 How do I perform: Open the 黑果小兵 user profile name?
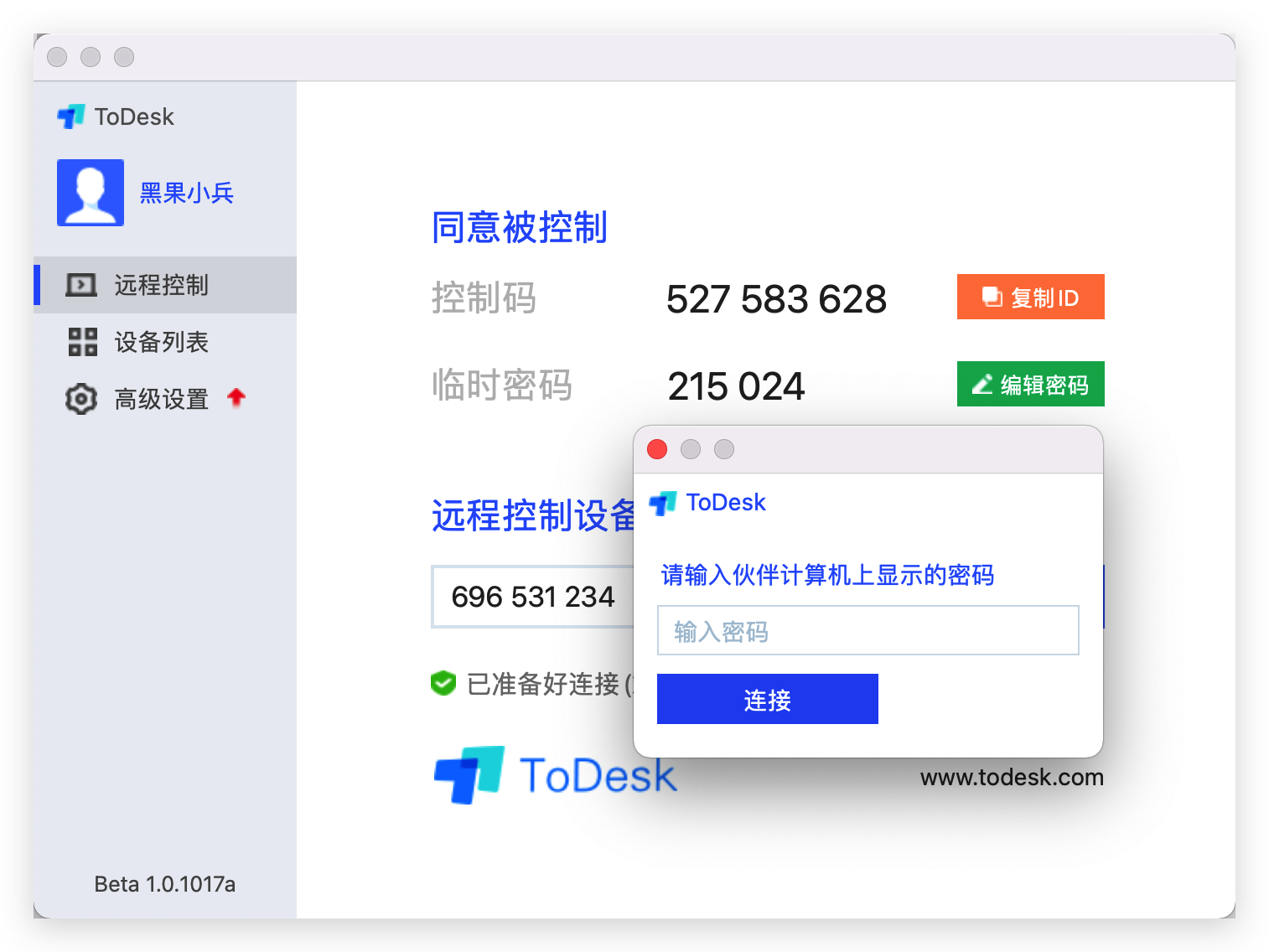pos(186,193)
